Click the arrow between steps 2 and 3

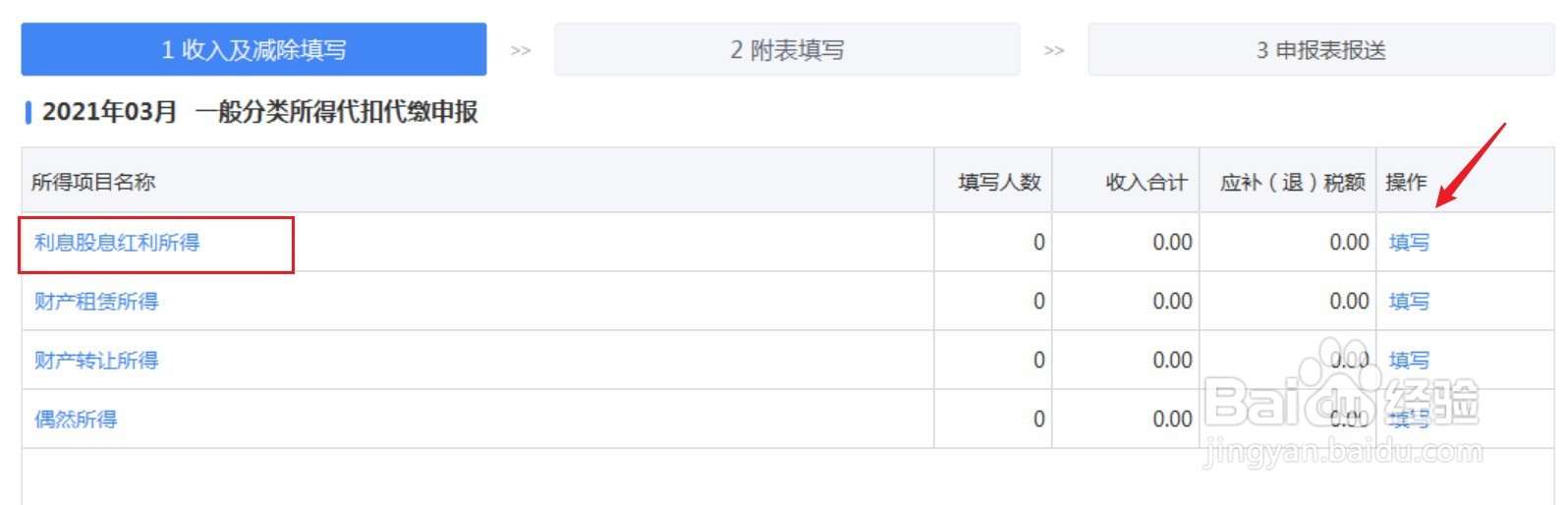1053,51
